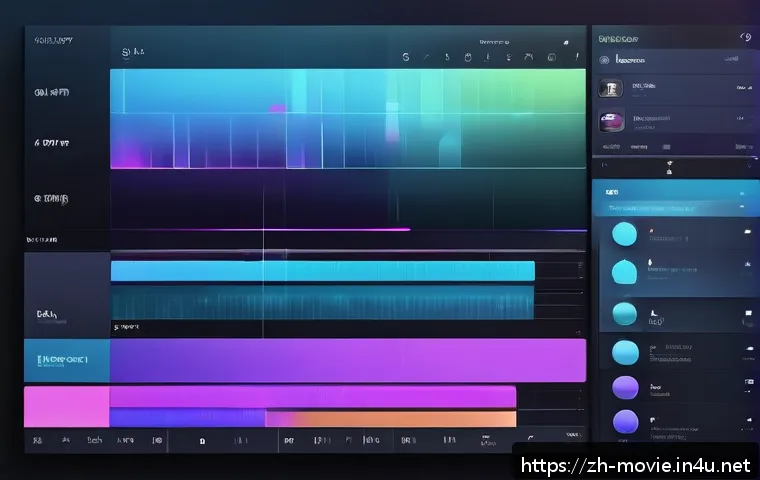Select the upper purple circle in the list
Screen dimensions: 760x480
tap(625, 387)
